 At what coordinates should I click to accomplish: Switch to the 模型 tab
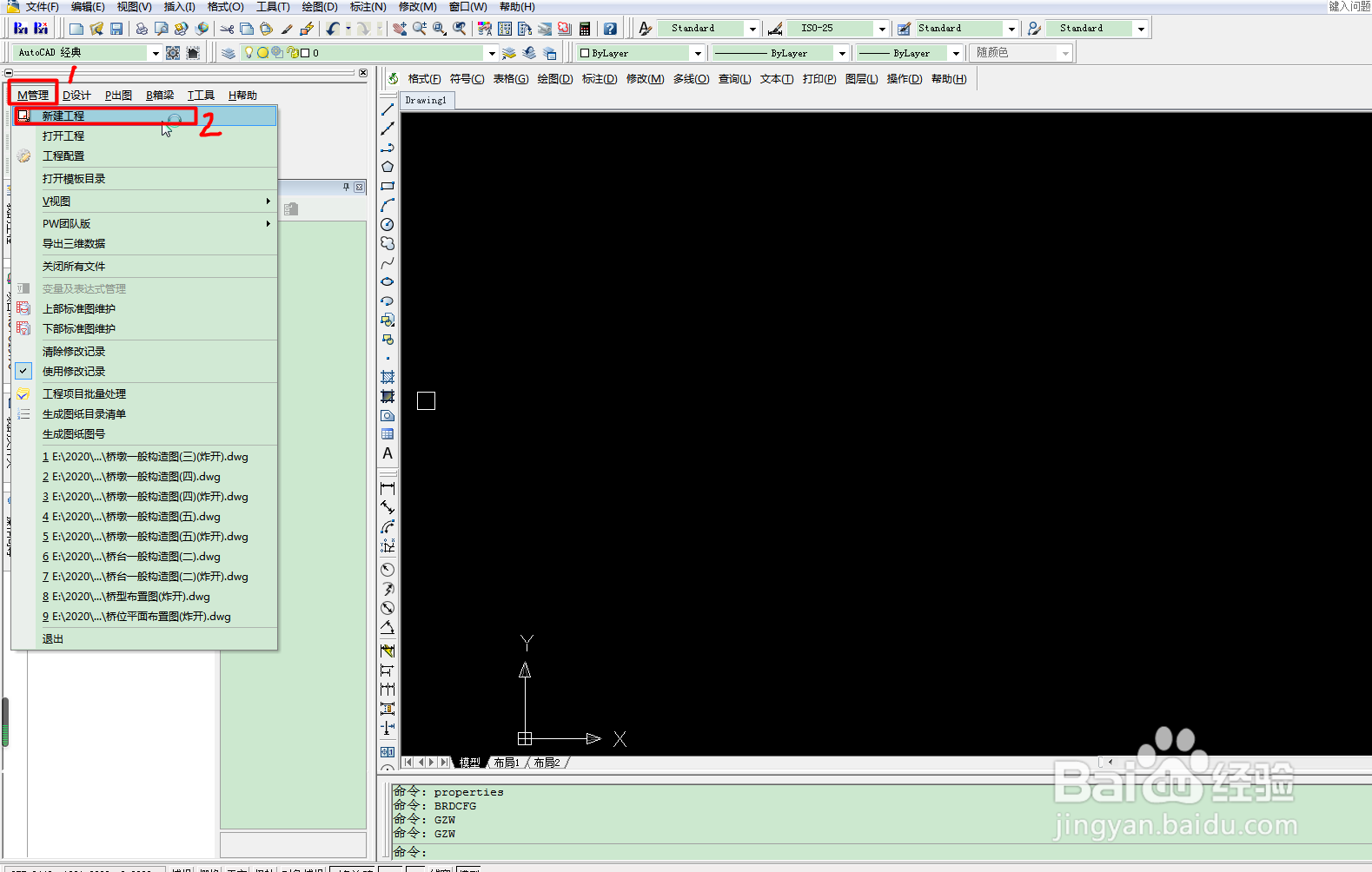coord(470,763)
